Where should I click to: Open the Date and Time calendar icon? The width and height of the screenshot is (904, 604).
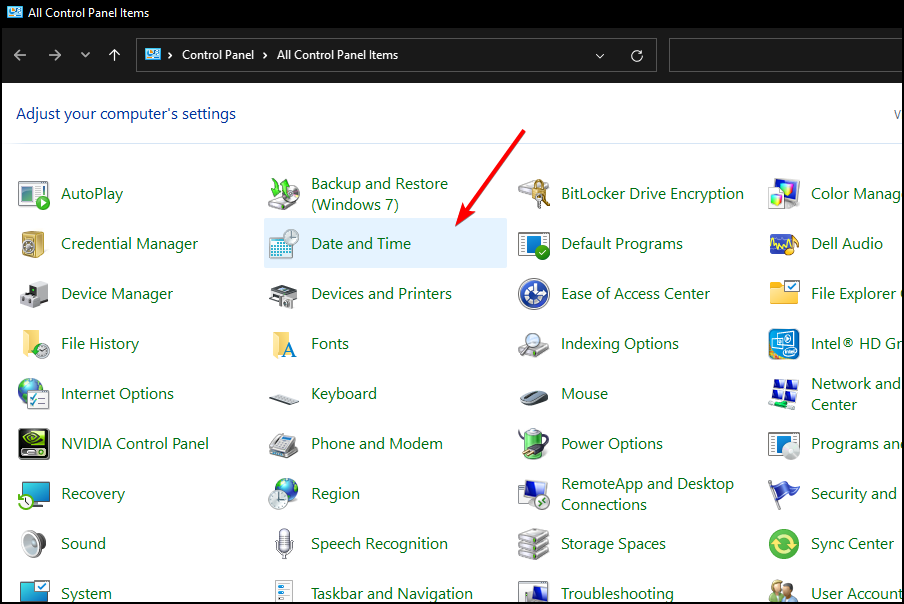click(284, 244)
